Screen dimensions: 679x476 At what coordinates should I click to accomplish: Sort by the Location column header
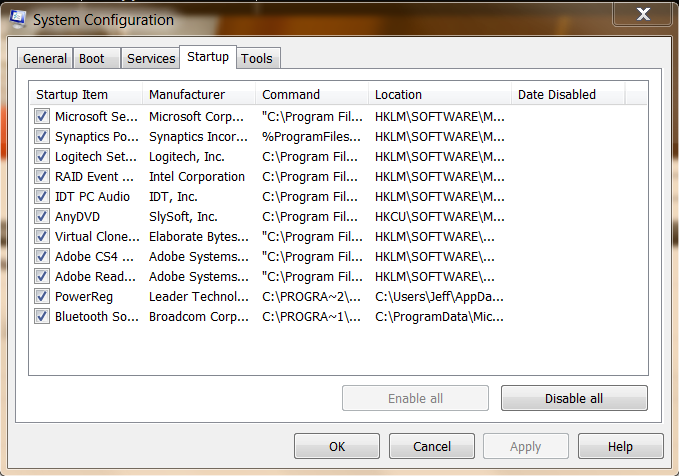pyautogui.click(x=440, y=94)
